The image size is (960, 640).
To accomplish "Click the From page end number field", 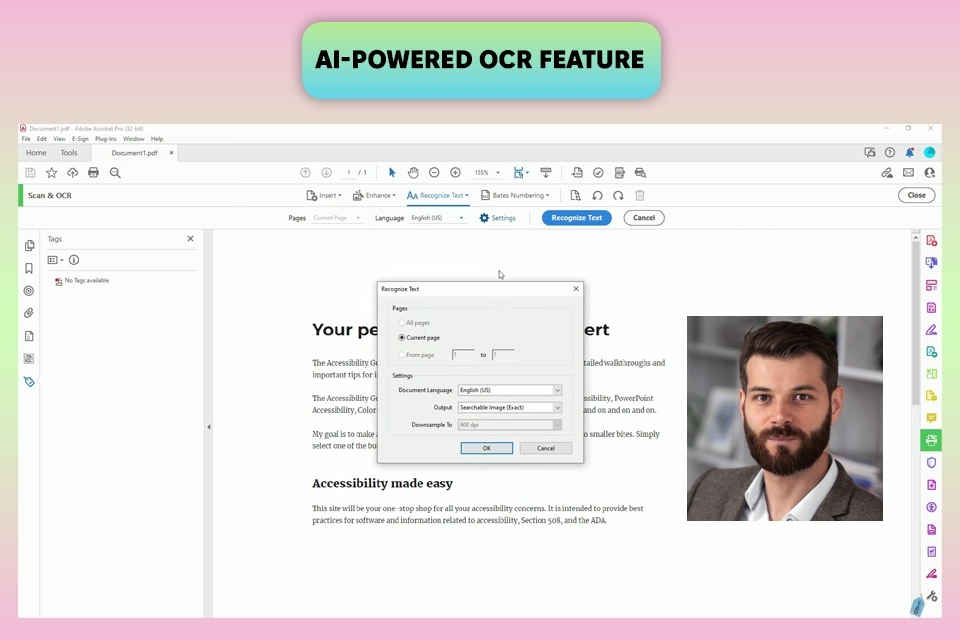I will coord(503,355).
